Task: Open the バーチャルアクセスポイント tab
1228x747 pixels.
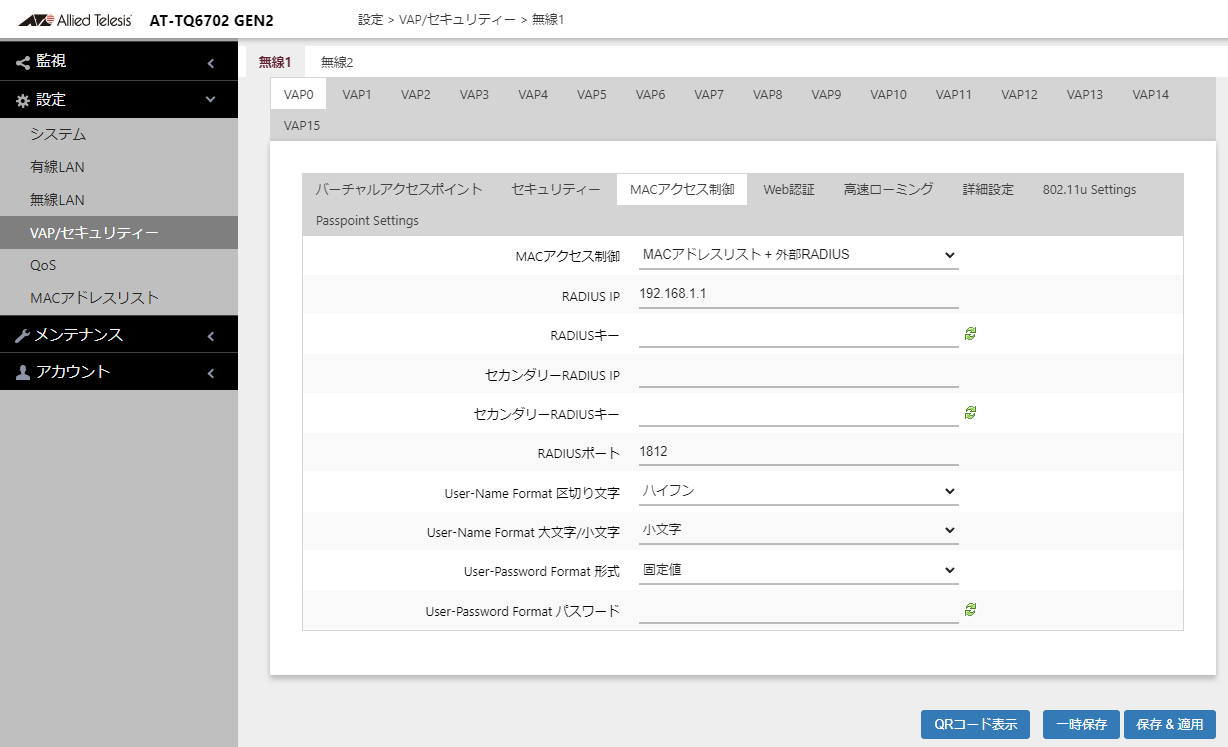Action: (399, 189)
